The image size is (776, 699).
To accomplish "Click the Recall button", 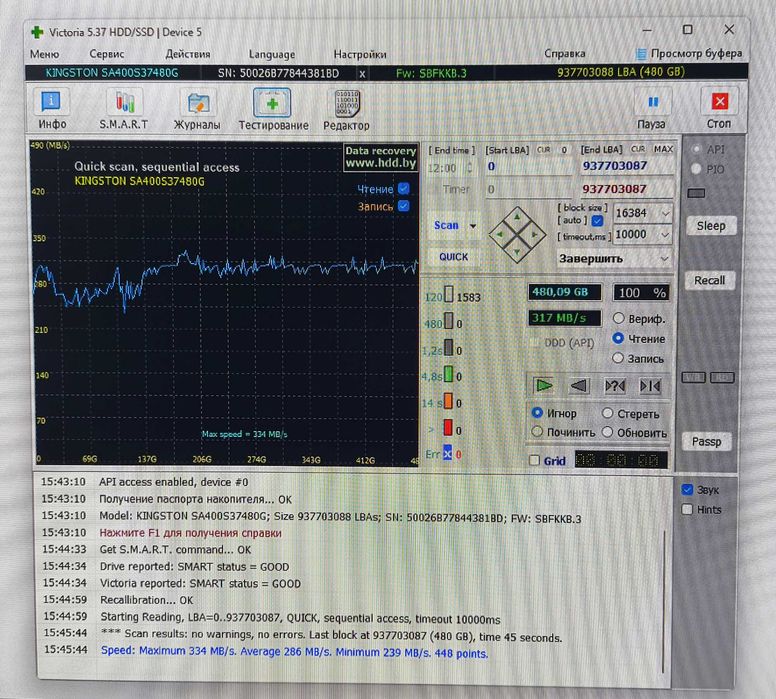I will [x=709, y=281].
